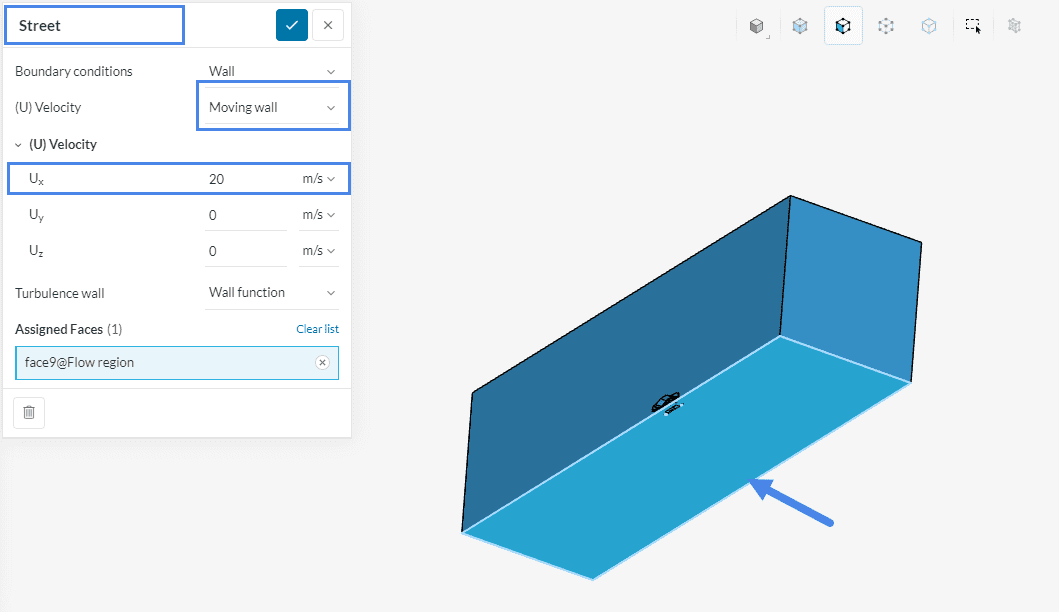Viewport: 1059px width, 612px height.
Task: Choose the outlined cube edge selection icon
Action: (929, 26)
